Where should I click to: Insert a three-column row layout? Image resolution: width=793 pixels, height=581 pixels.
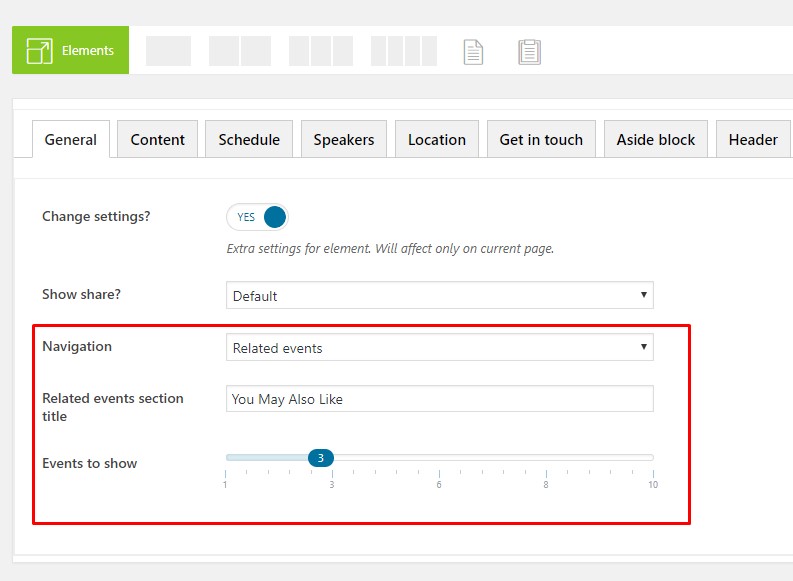[320, 51]
